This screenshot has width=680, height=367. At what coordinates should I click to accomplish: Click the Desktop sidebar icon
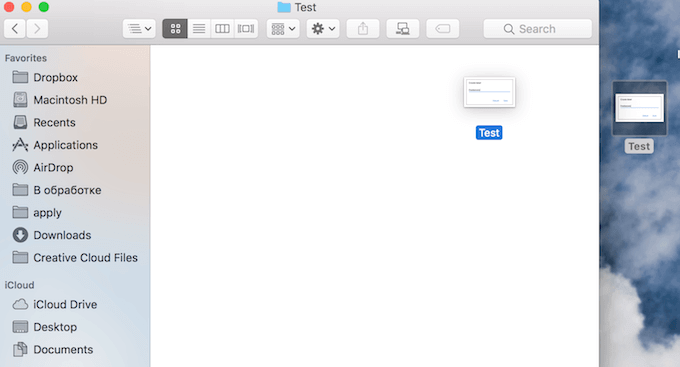tap(20, 327)
